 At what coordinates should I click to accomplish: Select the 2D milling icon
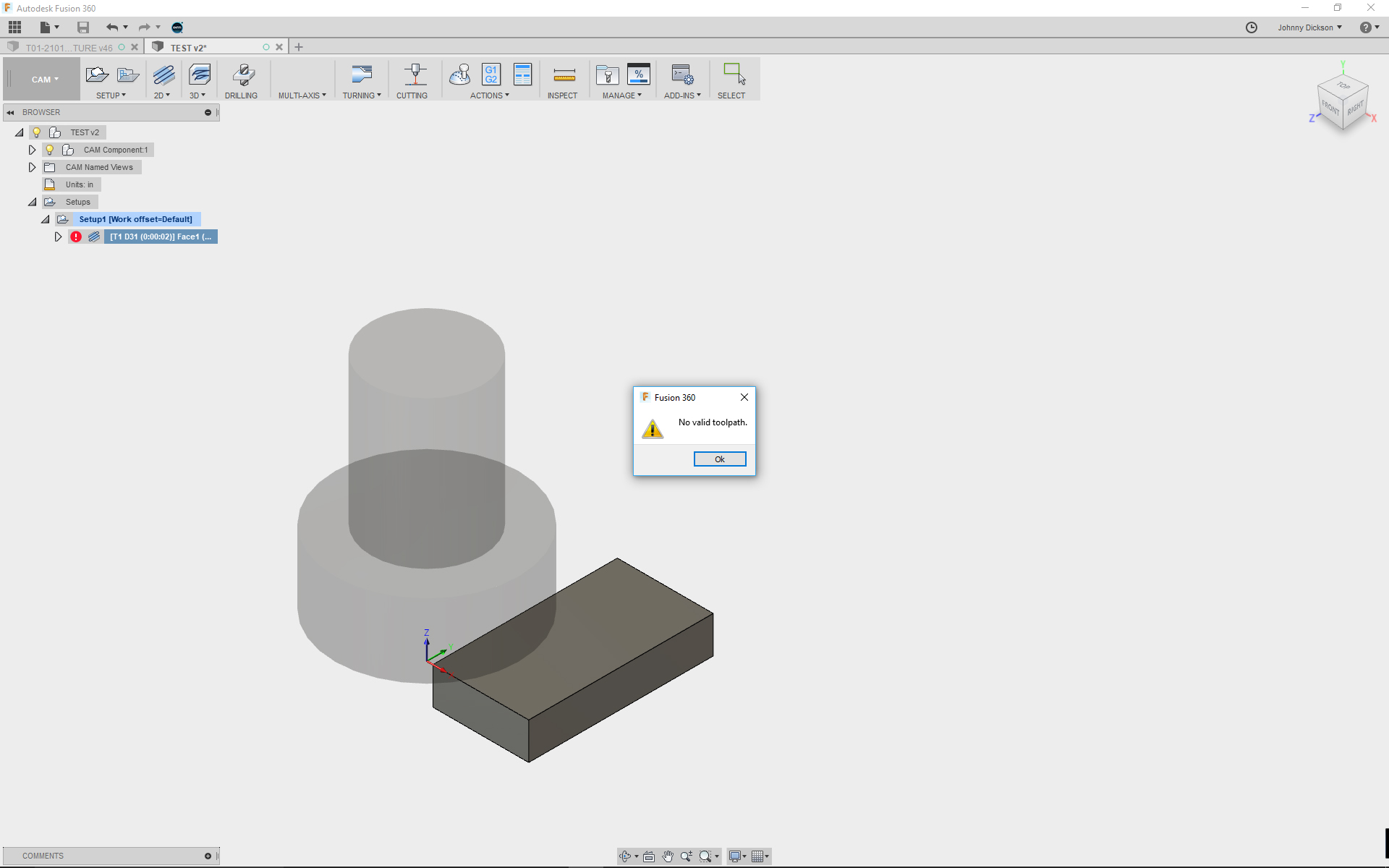[x=163, y=75]
